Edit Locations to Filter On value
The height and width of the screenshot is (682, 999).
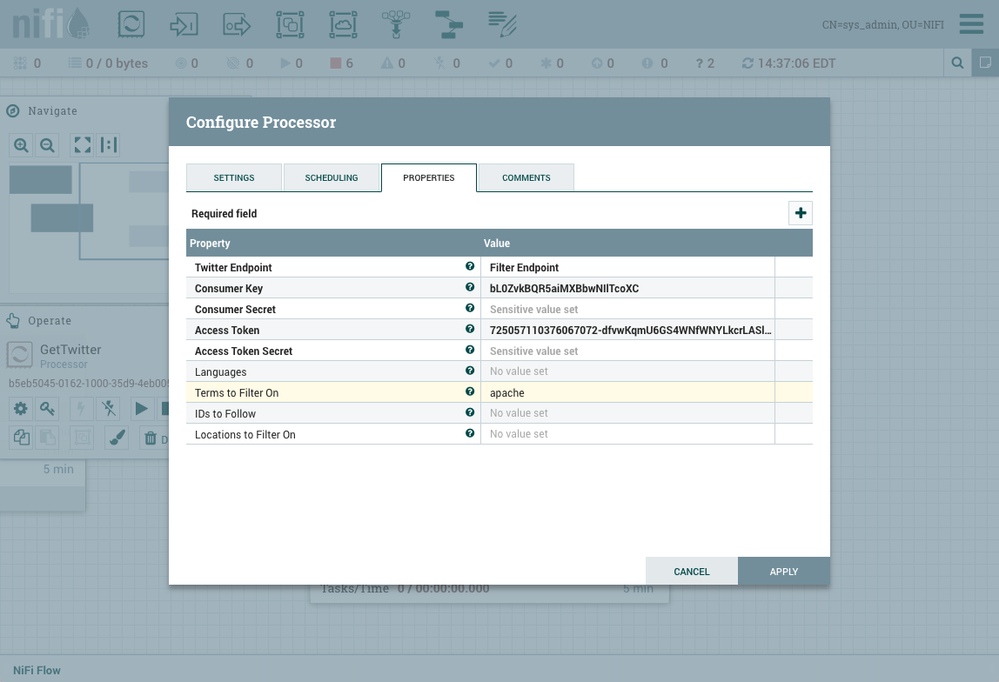pos(628,434)
